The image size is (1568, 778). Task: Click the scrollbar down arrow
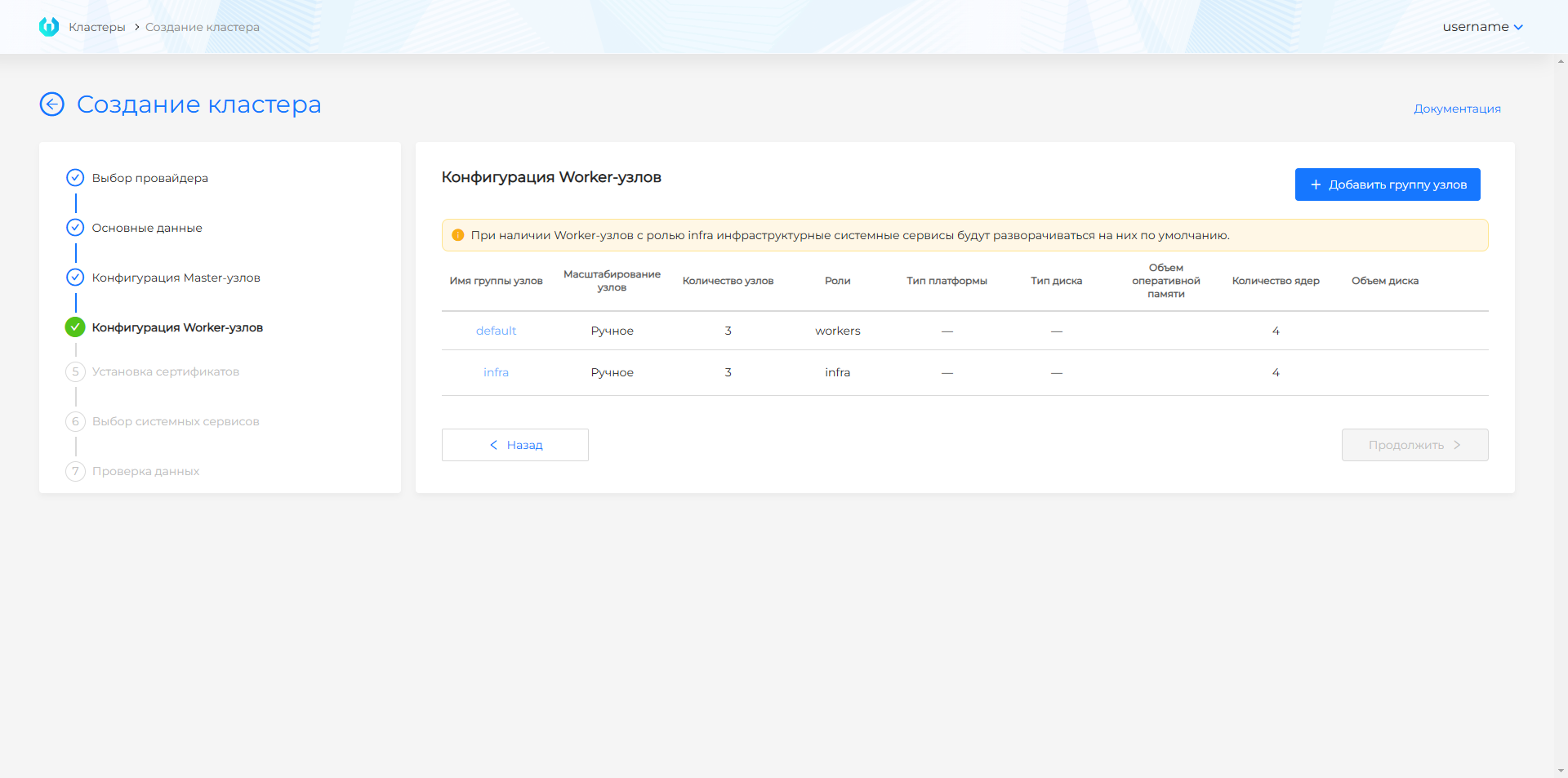coord(1561,771)
